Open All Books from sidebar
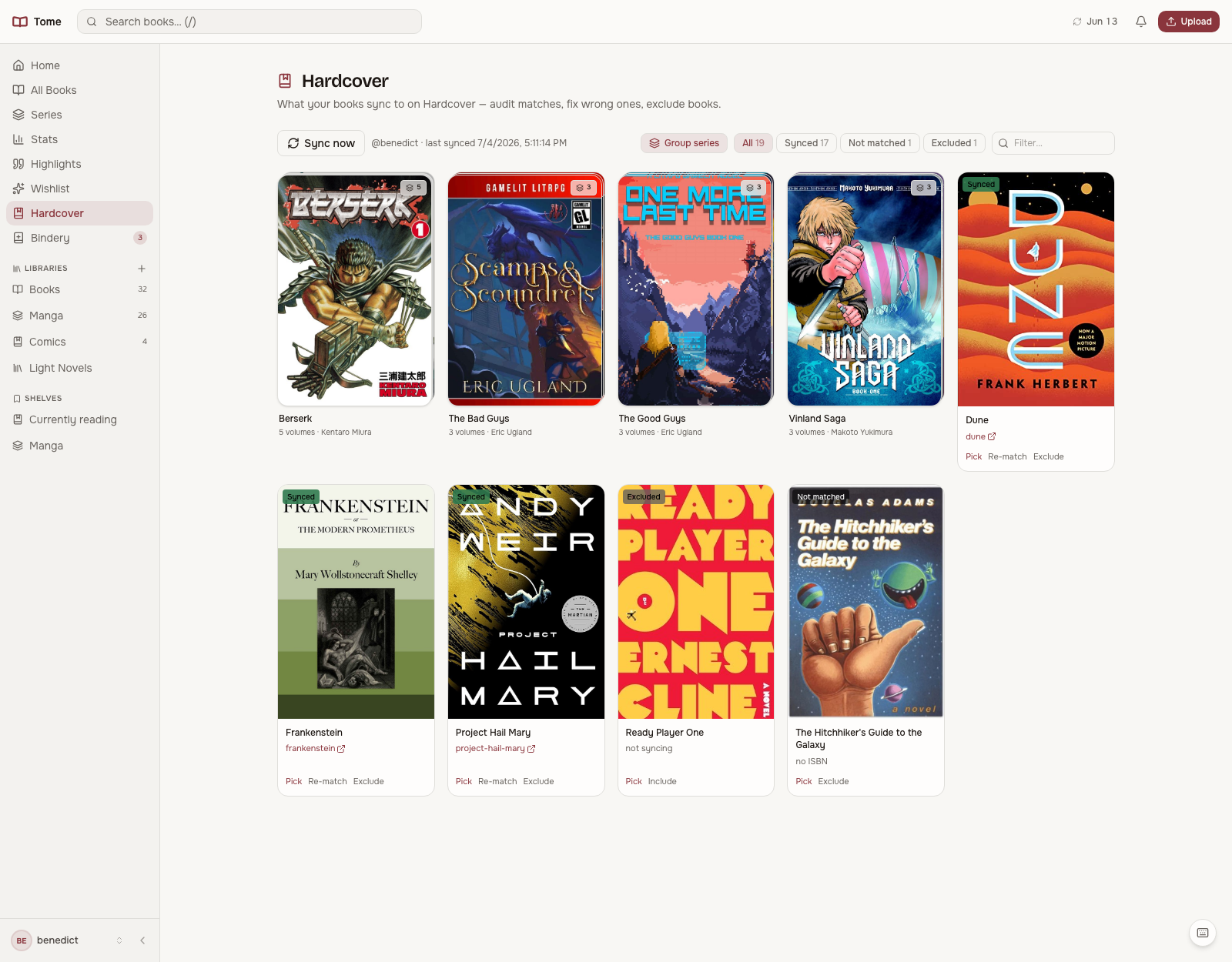Image resolution: width=1232 pixels, height=962 pixels. pos(79,90)
